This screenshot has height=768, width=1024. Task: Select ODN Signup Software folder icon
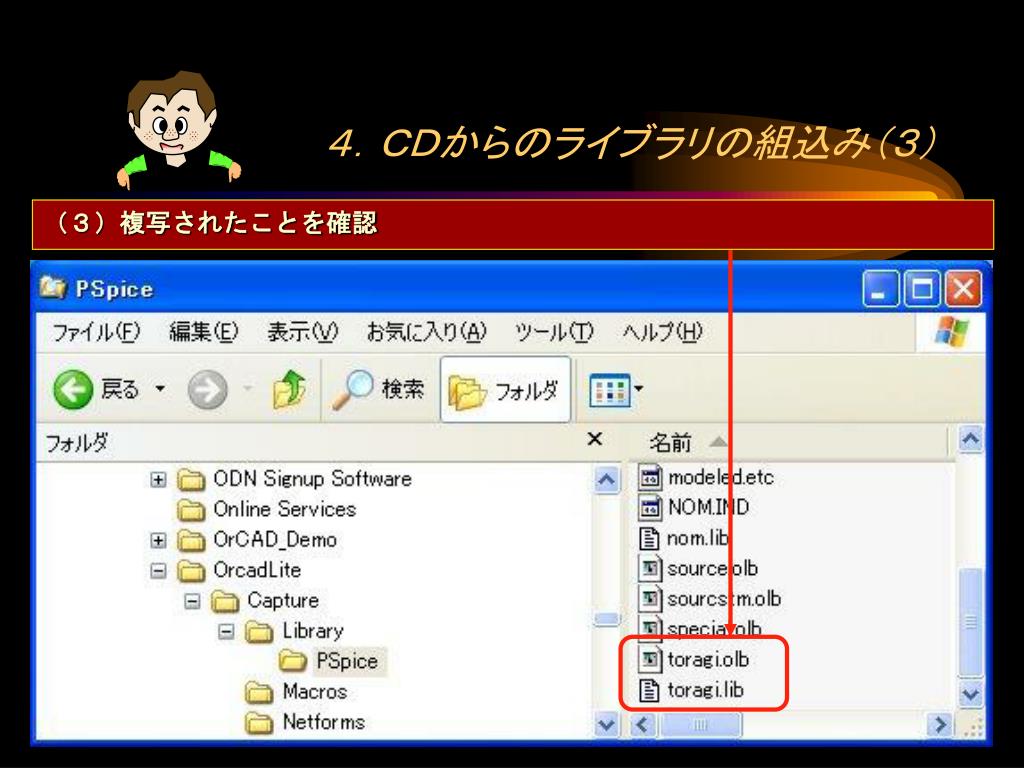(x=191, y=480)
